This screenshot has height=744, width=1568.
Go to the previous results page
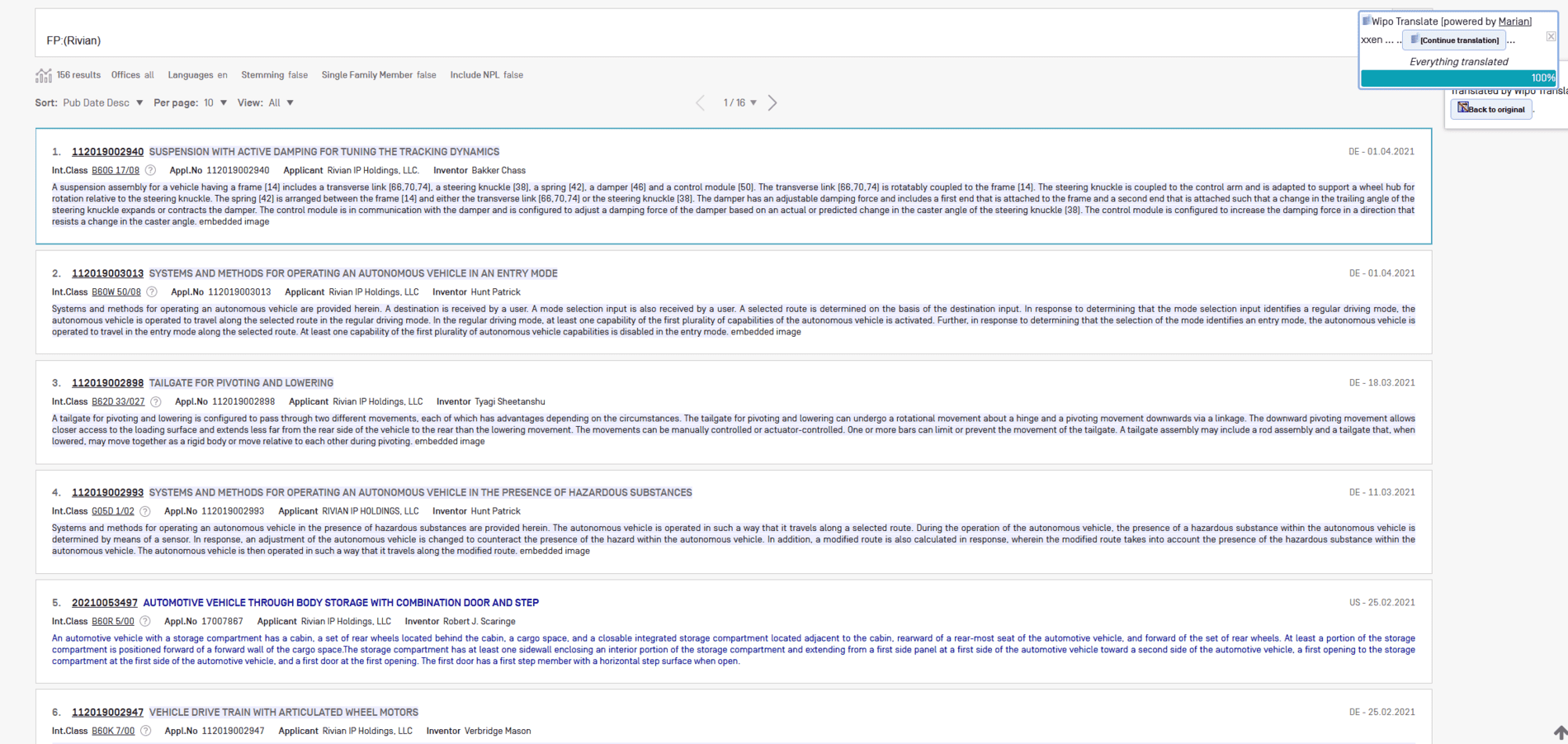[700, 103]
